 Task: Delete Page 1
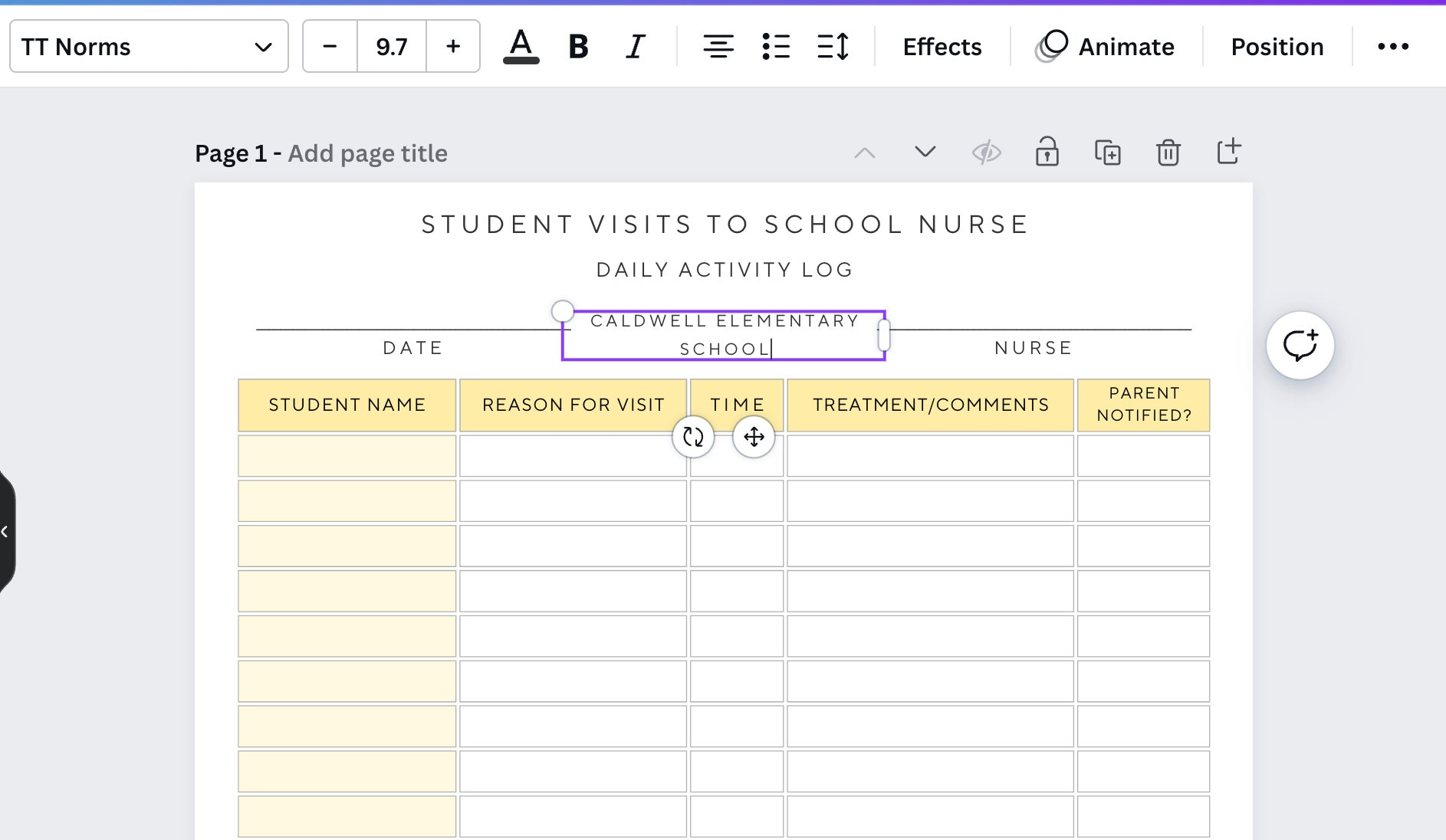(1168, 153)
